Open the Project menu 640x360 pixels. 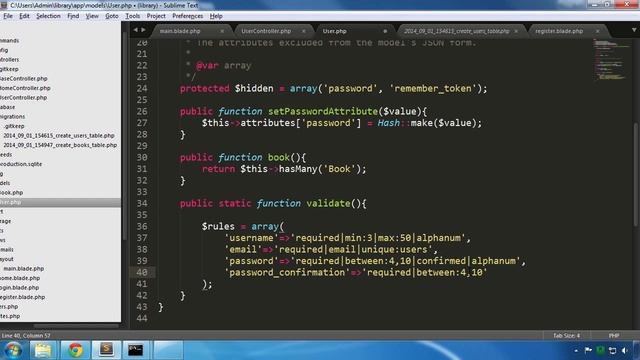pyautogui.click(x=156, y=16)
